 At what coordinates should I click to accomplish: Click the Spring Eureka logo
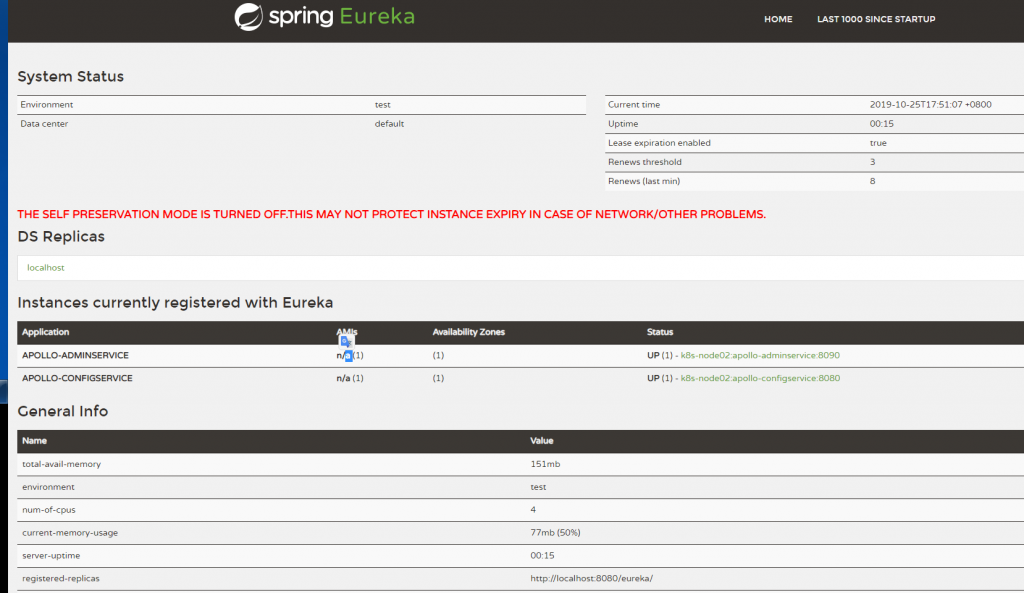pyautogui.click(x=325, y=16)
